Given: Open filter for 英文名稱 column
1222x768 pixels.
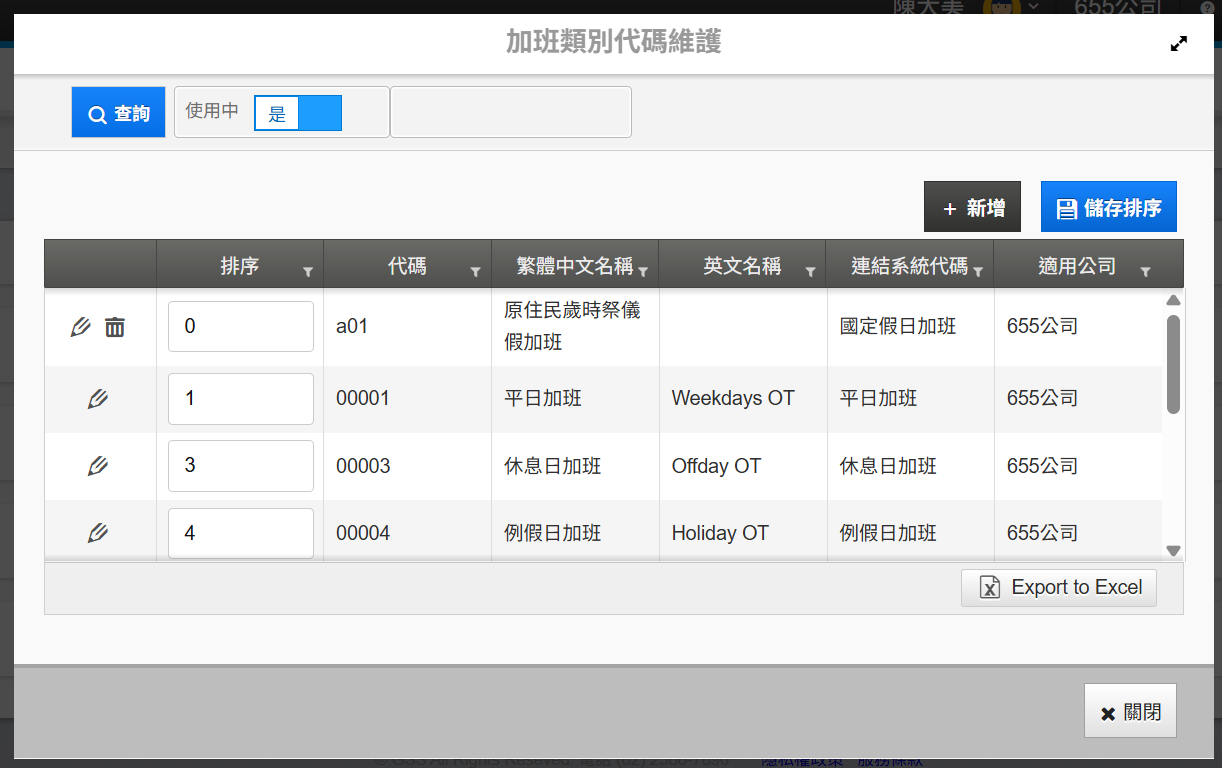Looking at the screenshot, I should coord(811,271).
